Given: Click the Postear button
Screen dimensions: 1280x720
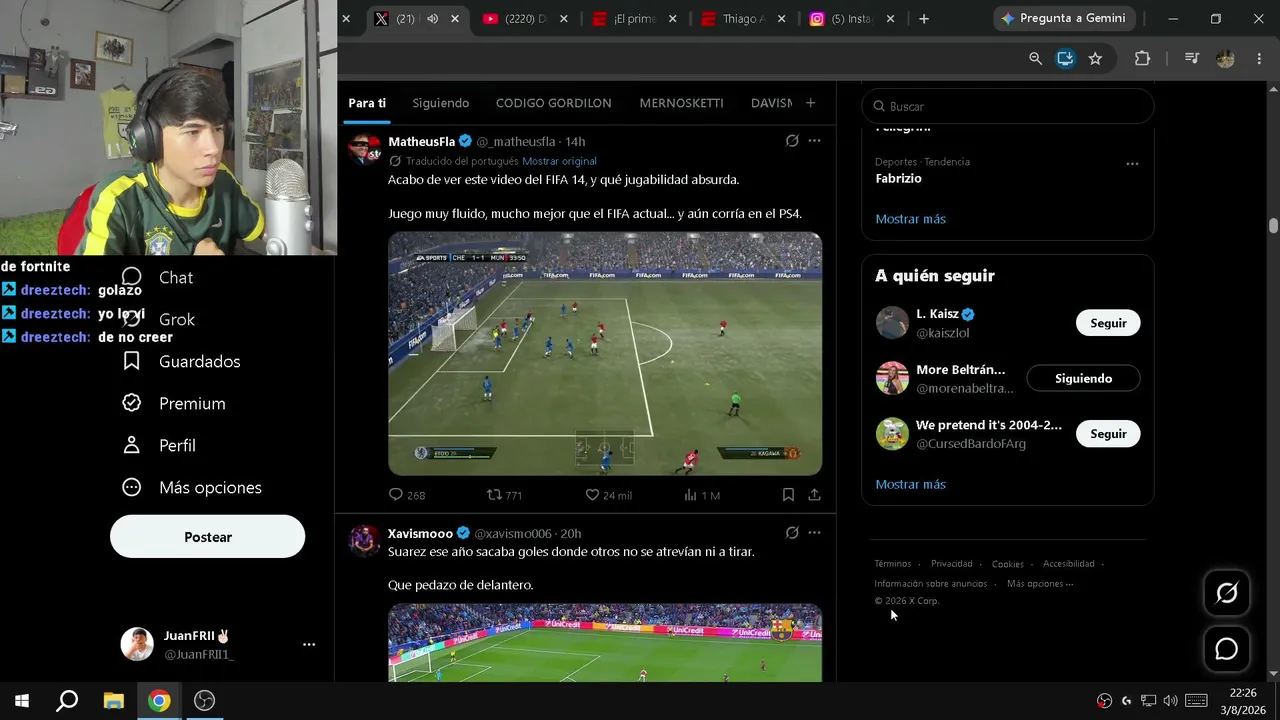Looking at the screenshot, I should coord(207,537).
